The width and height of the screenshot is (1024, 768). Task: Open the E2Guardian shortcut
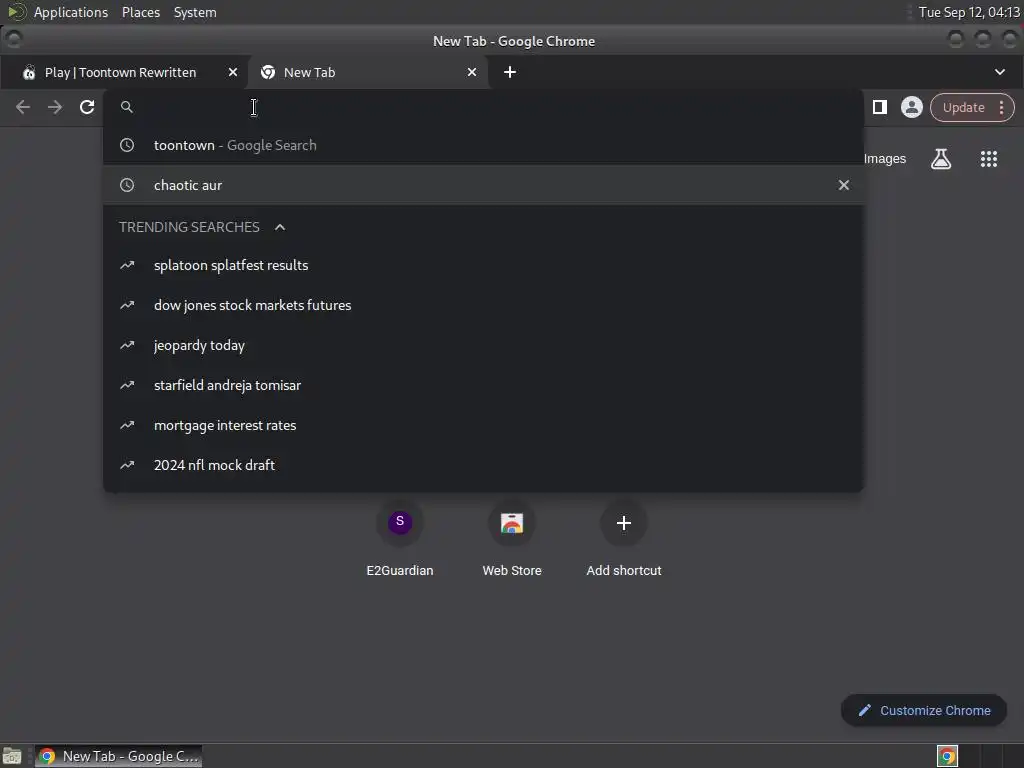point(400,539)
